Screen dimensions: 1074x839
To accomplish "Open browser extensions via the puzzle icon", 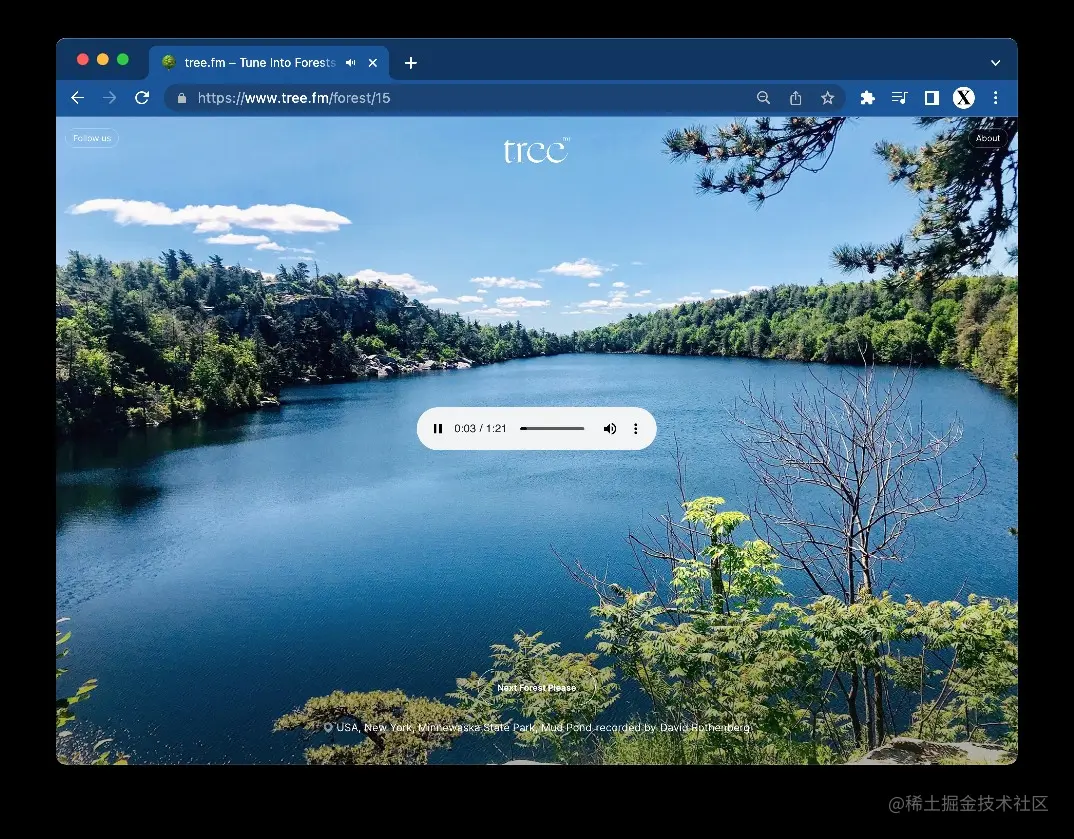I will (x=867, y=97).
